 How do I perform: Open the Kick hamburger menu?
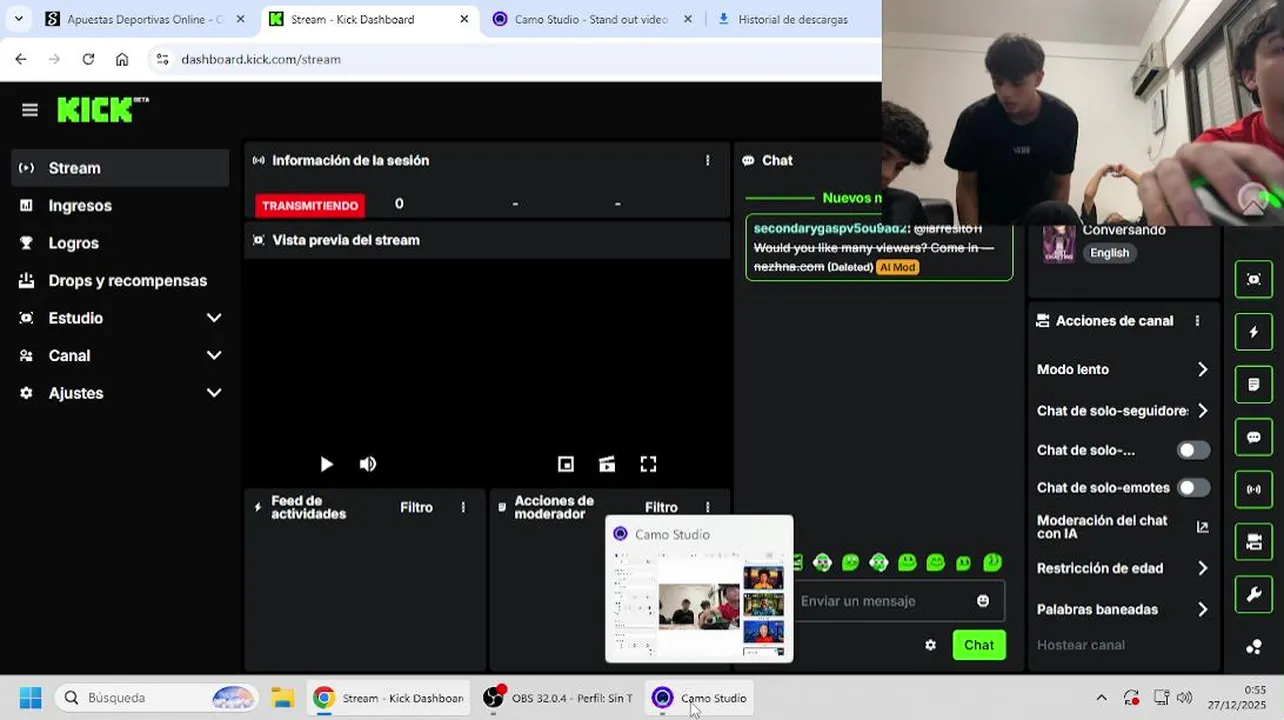click(x=29, y=110)
